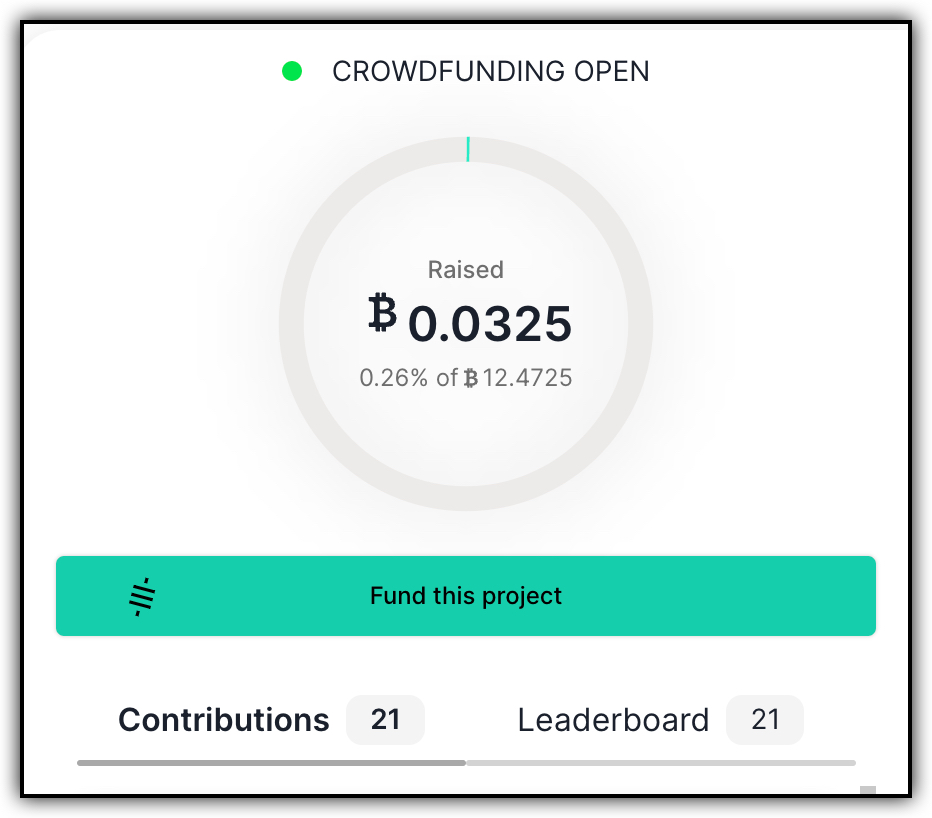
Task: Click the goal amount 12.4725
Action: 527,378
